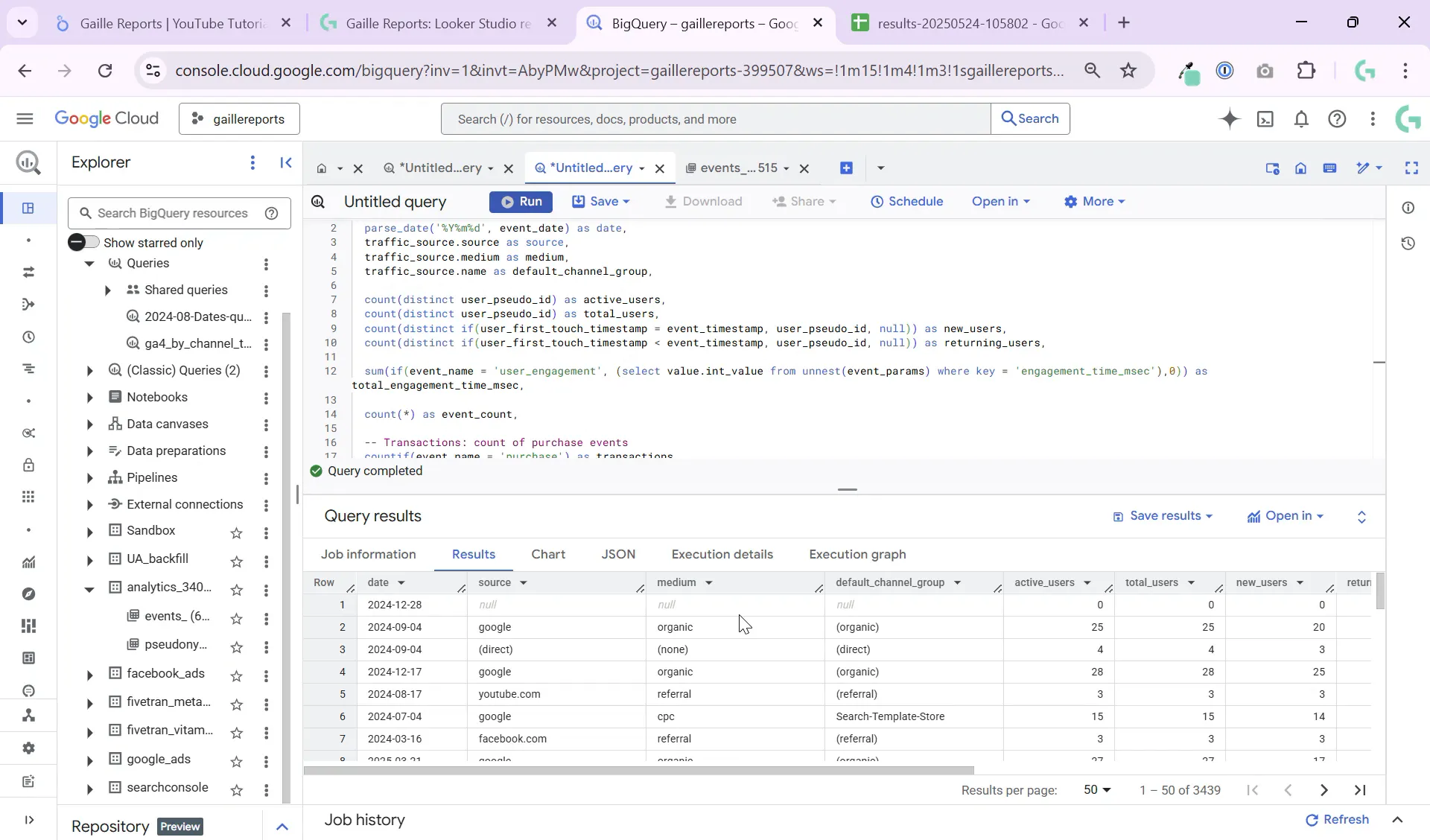Click the Save results button
1430x840 pixels.
pos(1162,516)
